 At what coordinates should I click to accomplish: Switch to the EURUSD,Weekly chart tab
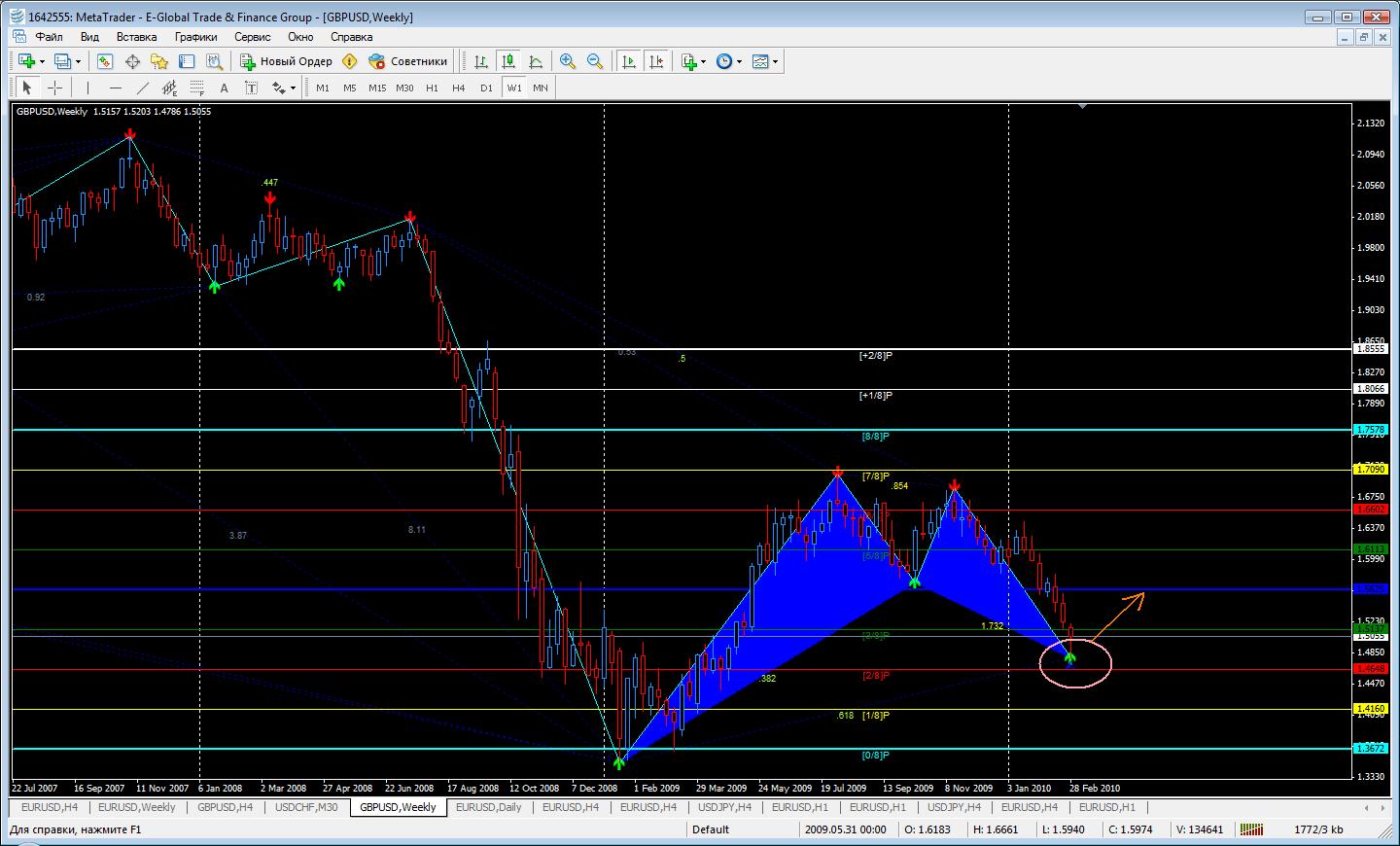137,807
